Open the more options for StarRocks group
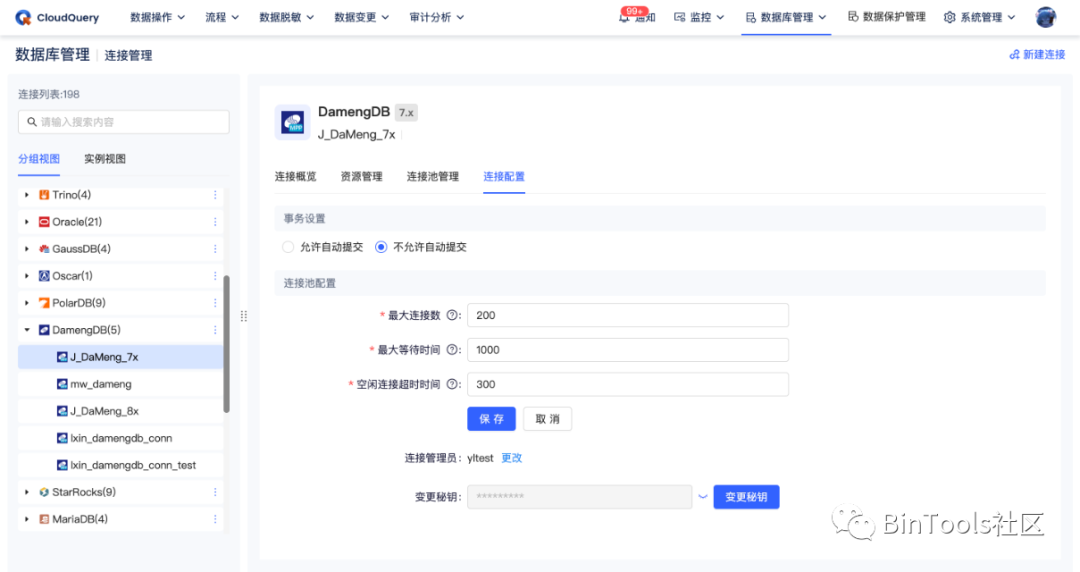This screenshot has width=1080, height=572. [x=215, y=492]
